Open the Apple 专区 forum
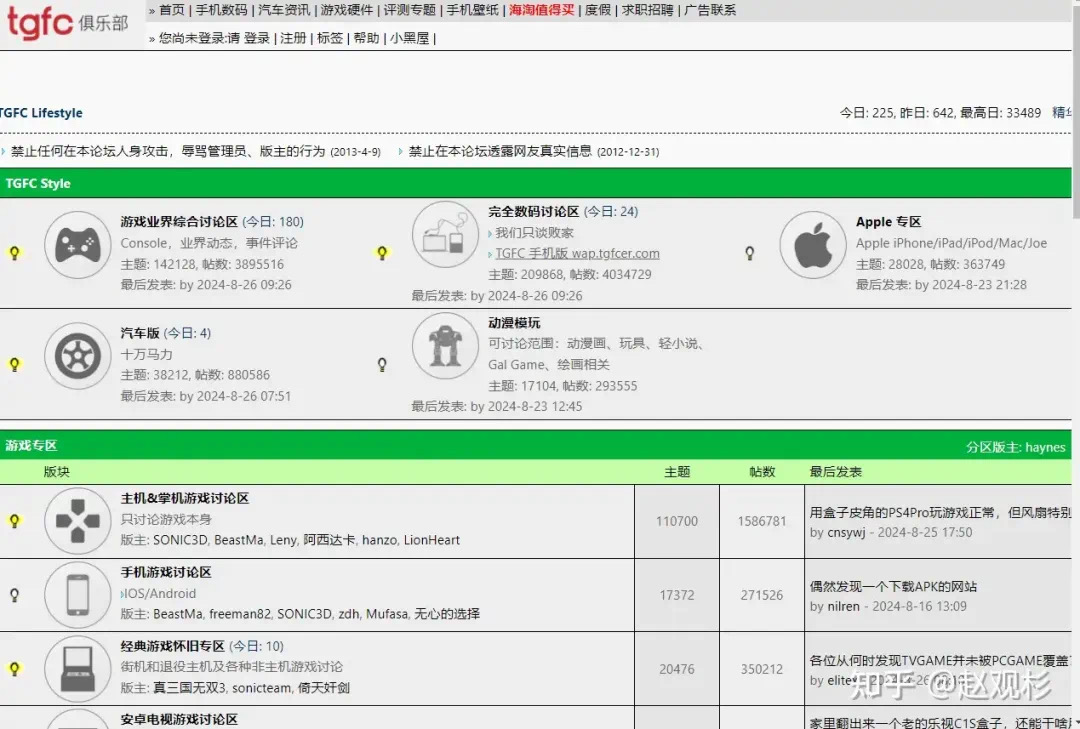 tap(889, 221)
